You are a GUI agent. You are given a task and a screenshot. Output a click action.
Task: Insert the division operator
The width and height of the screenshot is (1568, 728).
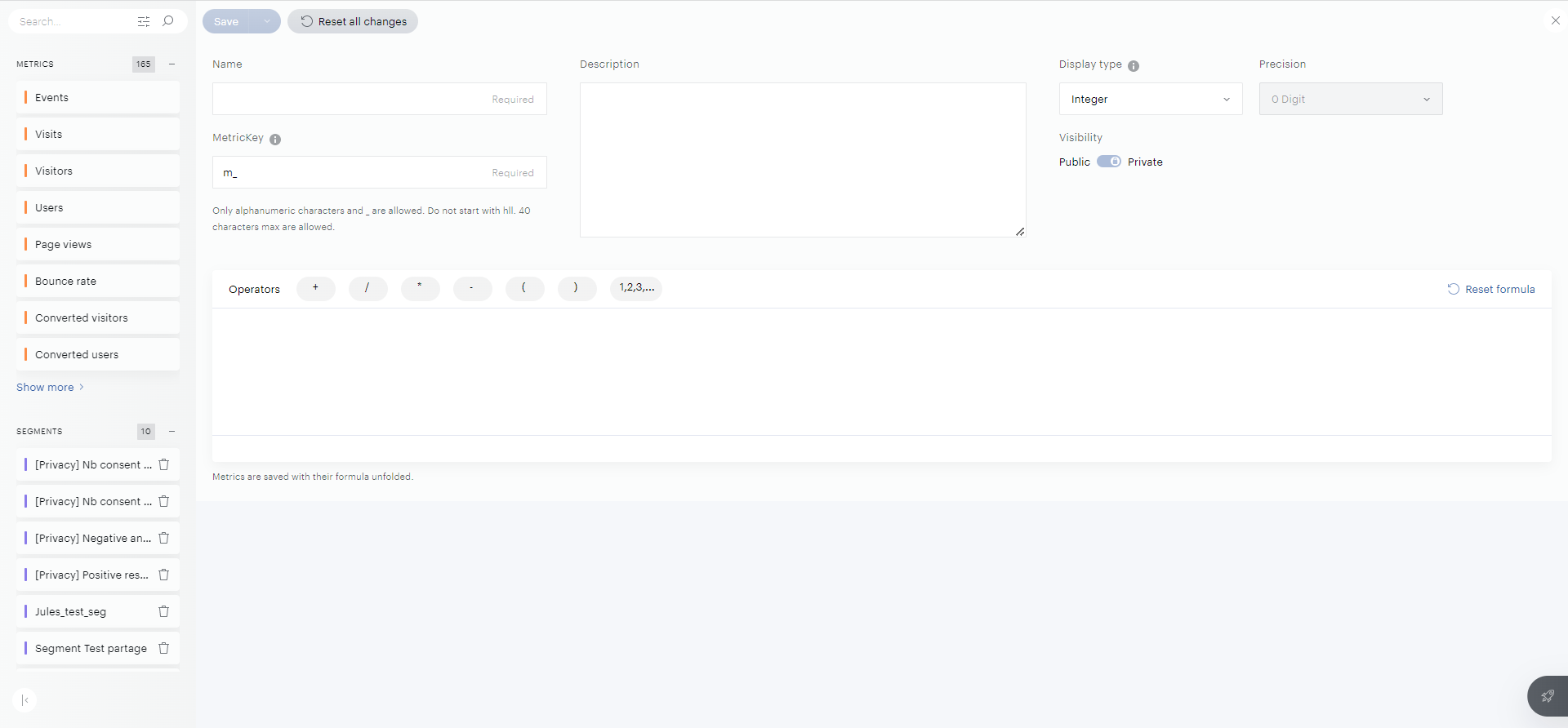click(367, 288)
